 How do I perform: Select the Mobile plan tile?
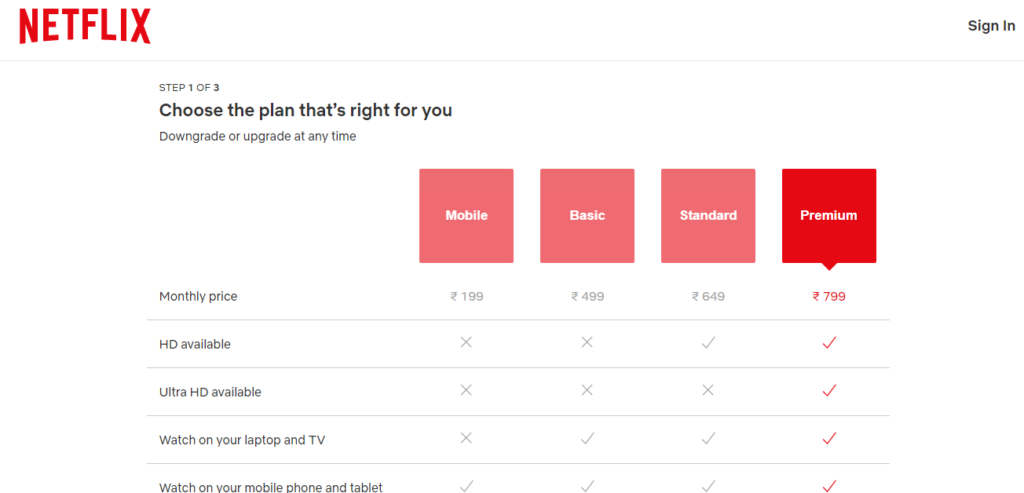466,216
